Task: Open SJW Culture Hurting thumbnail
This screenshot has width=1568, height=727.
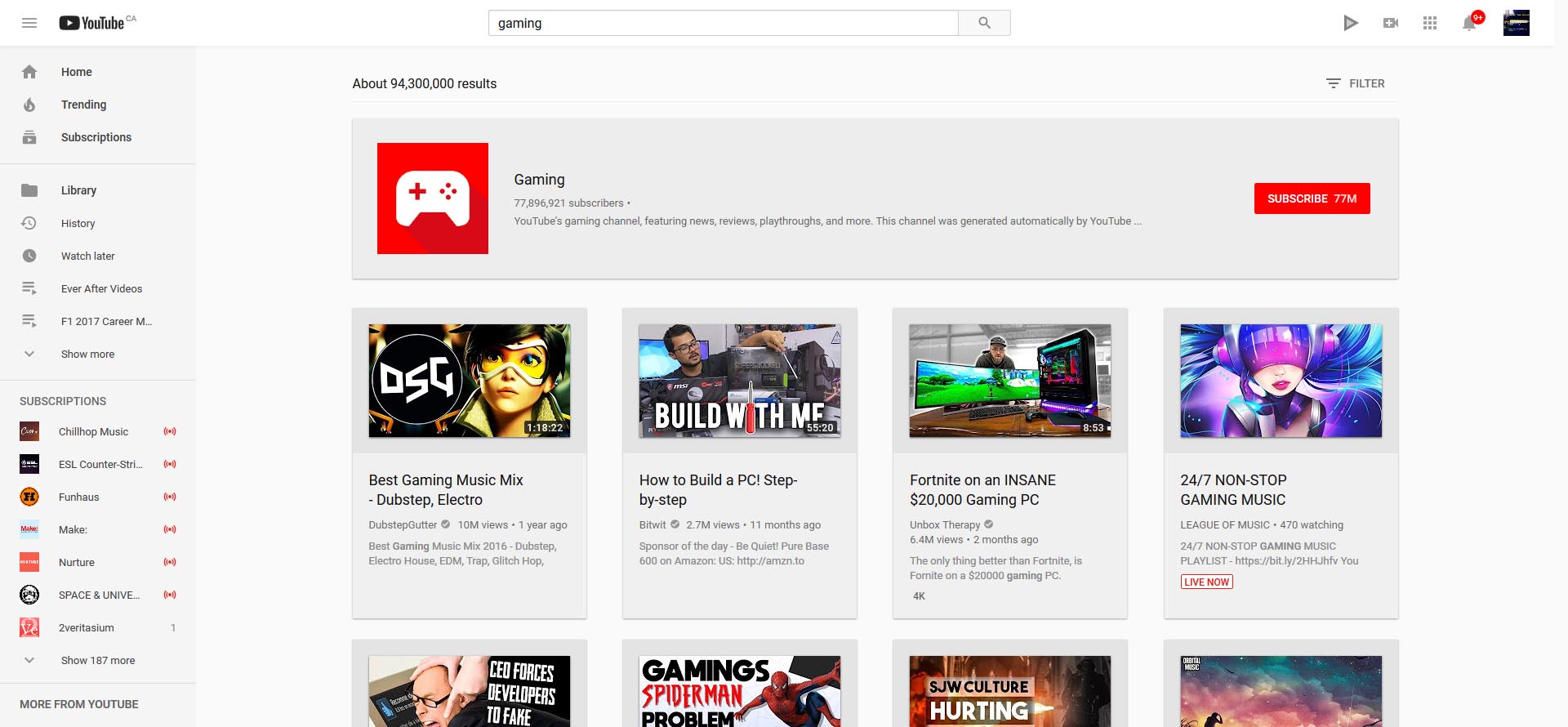Action: (x=1010, y=691)
